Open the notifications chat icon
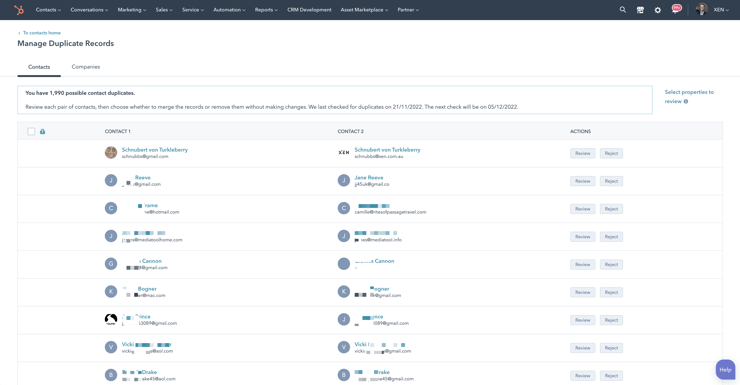This screenshot has height=385, width=740. 676,9
